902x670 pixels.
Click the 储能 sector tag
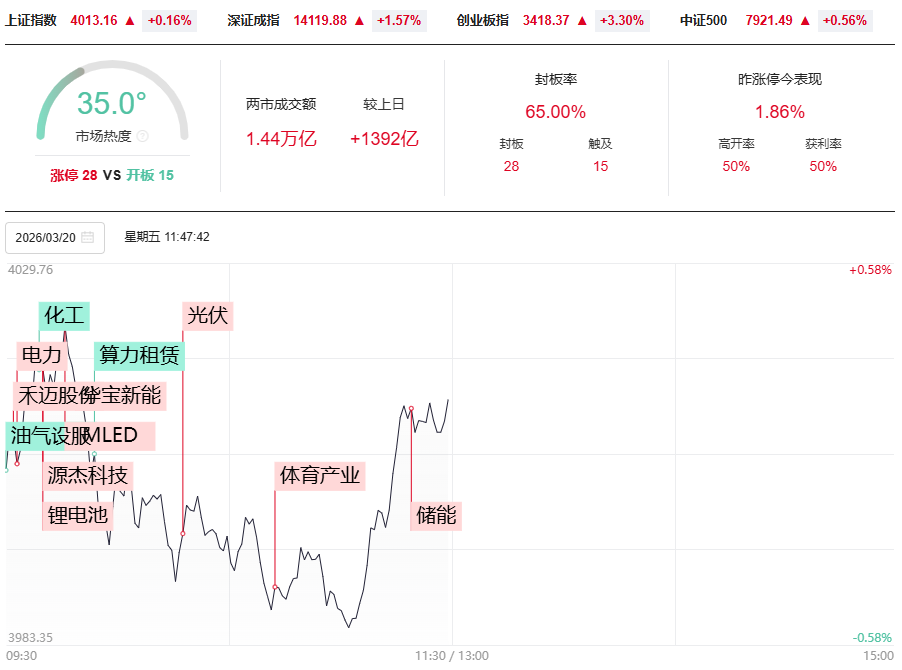click(x=437, y=515)
